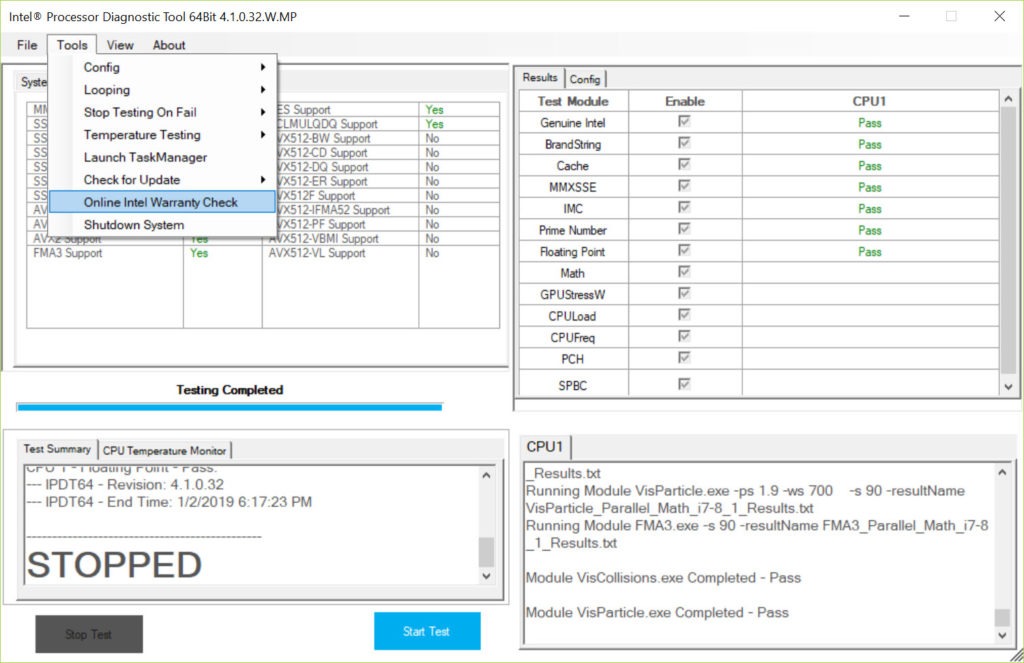Toggle MMXSSE enable checkbox
Image resolution: width=1024 pixels, height=663 pixels.
[684, 186]
